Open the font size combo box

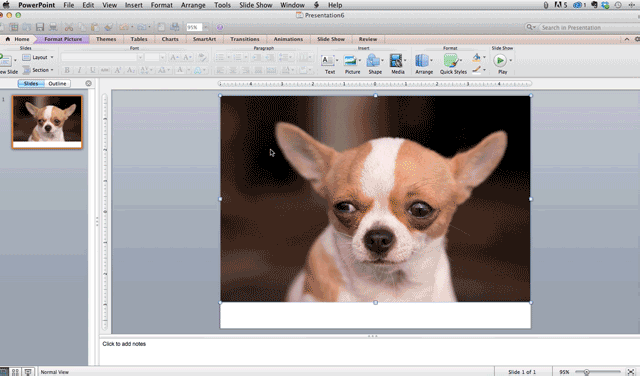coord(155,57)
